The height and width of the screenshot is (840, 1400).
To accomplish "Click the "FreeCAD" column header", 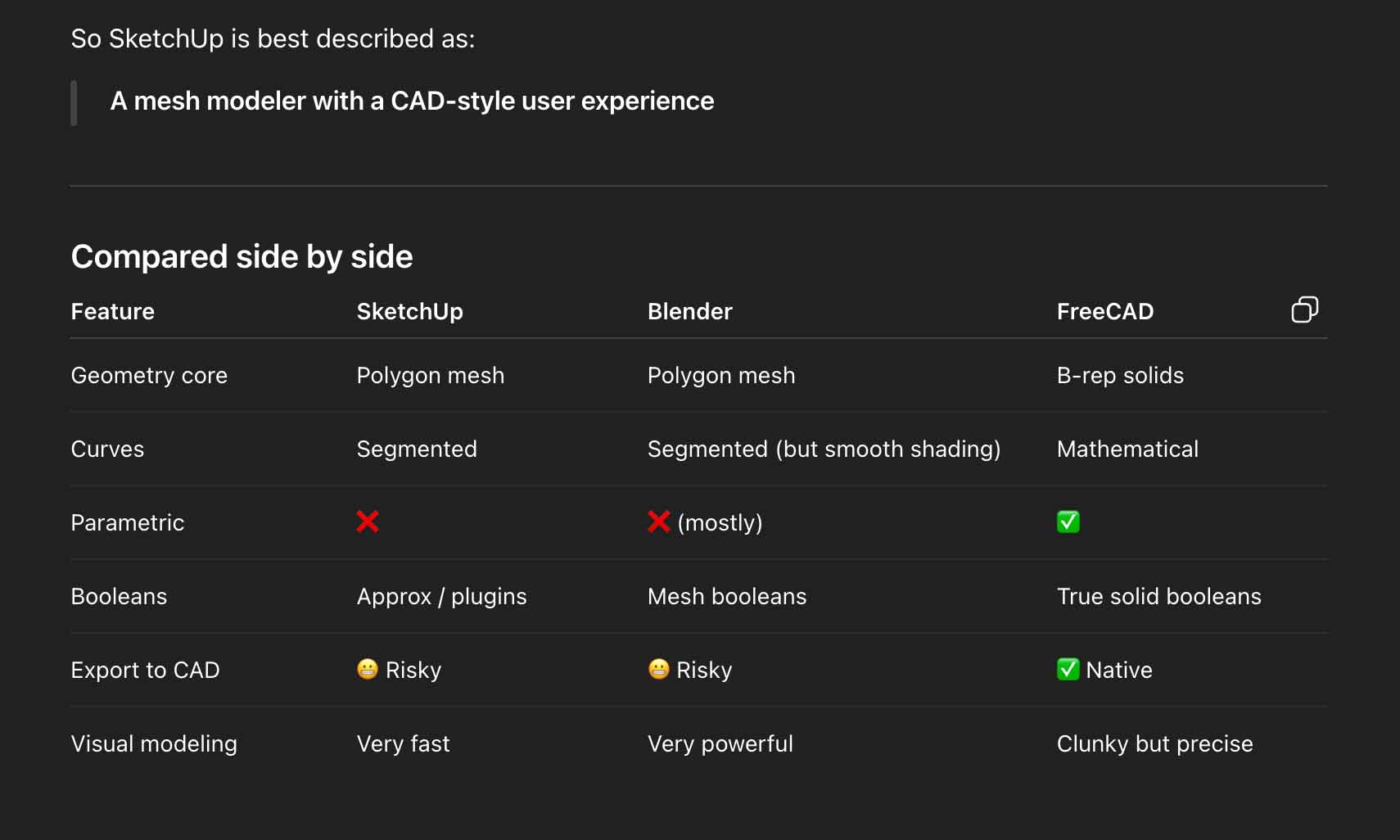I will click(1104, 311).
